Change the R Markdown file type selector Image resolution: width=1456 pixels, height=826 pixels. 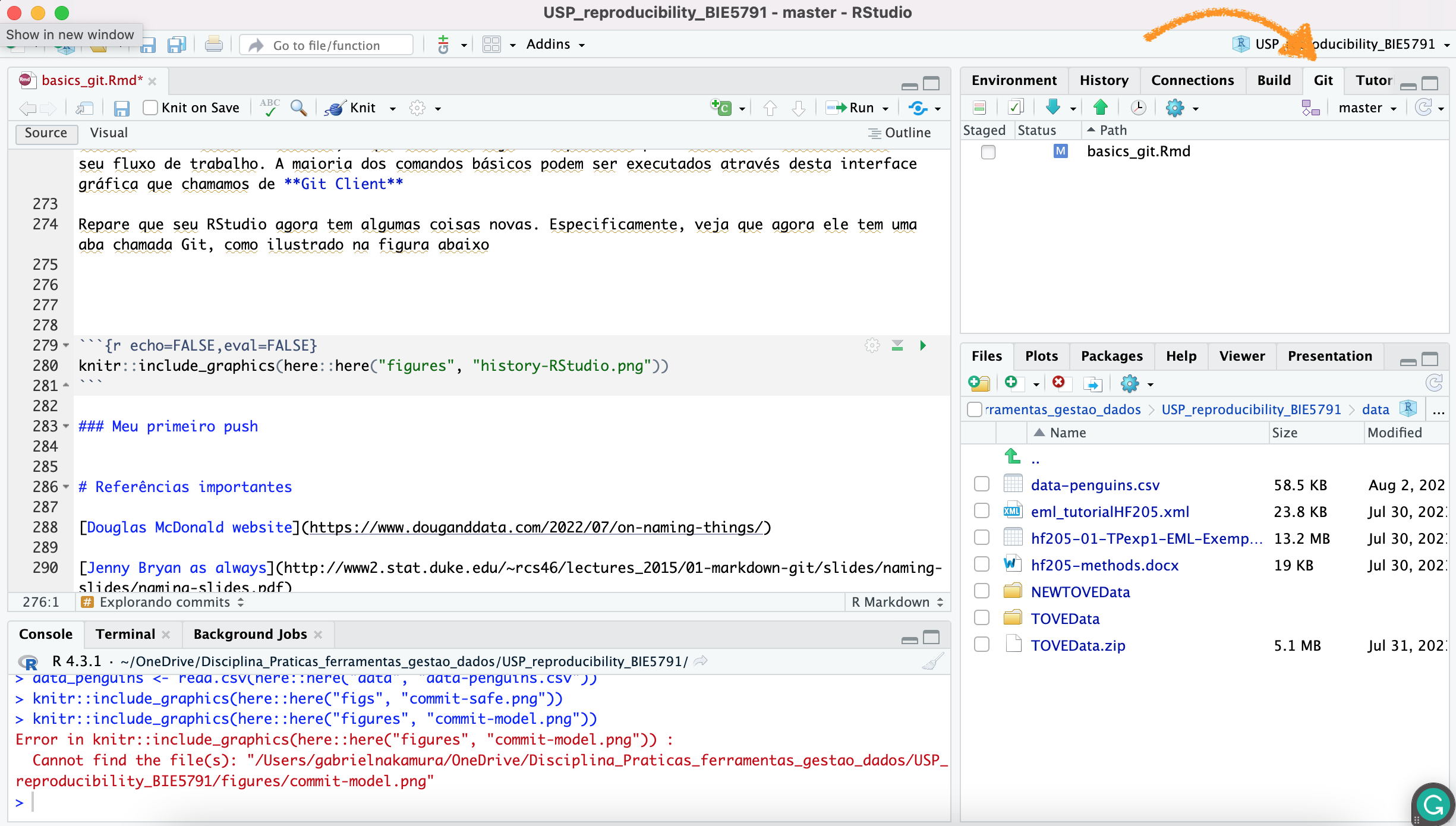897,602
